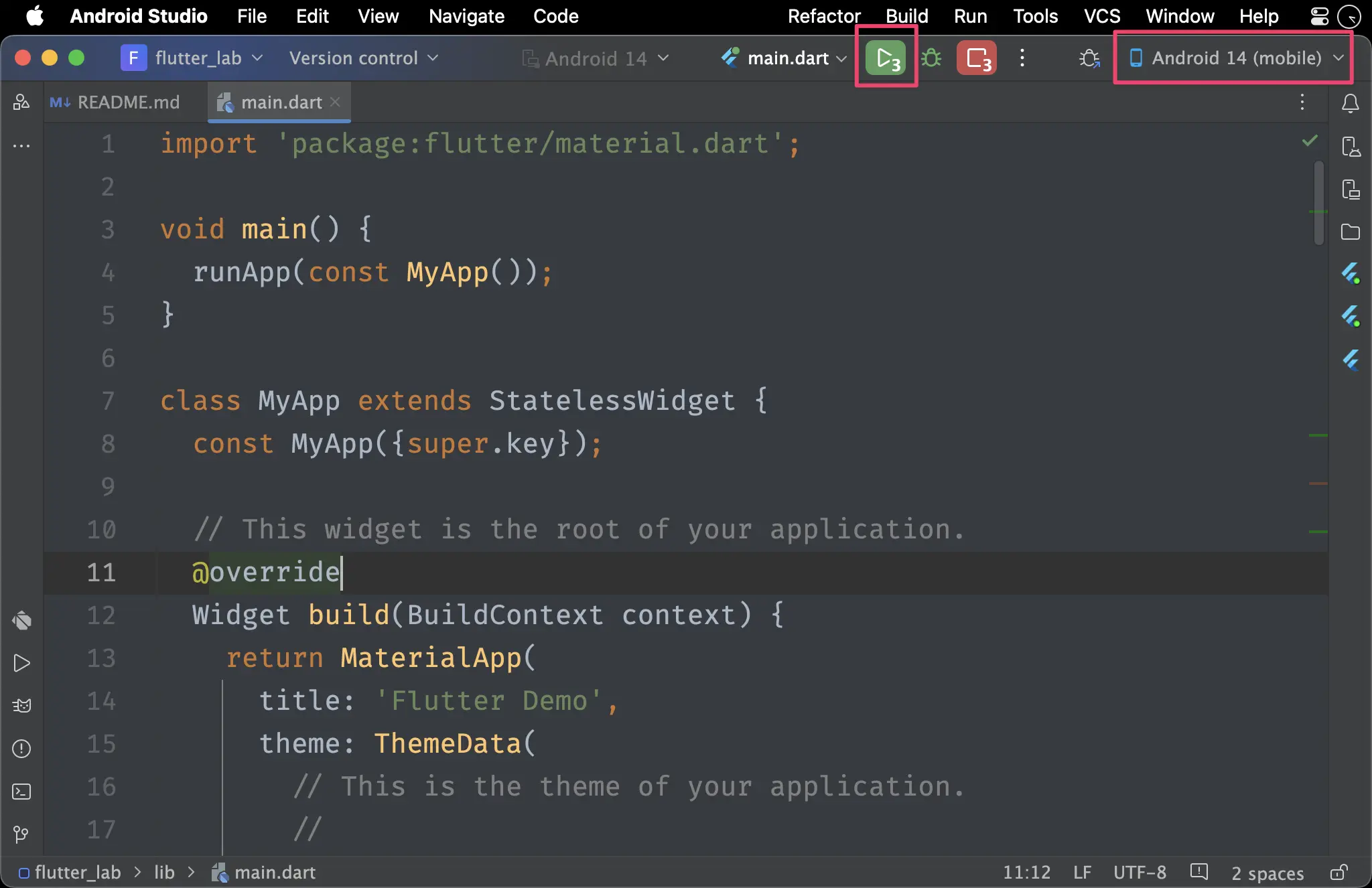1372x888 pixels.
Task: Run main.dart with the green Run button
Action: [x=886, y=58]
